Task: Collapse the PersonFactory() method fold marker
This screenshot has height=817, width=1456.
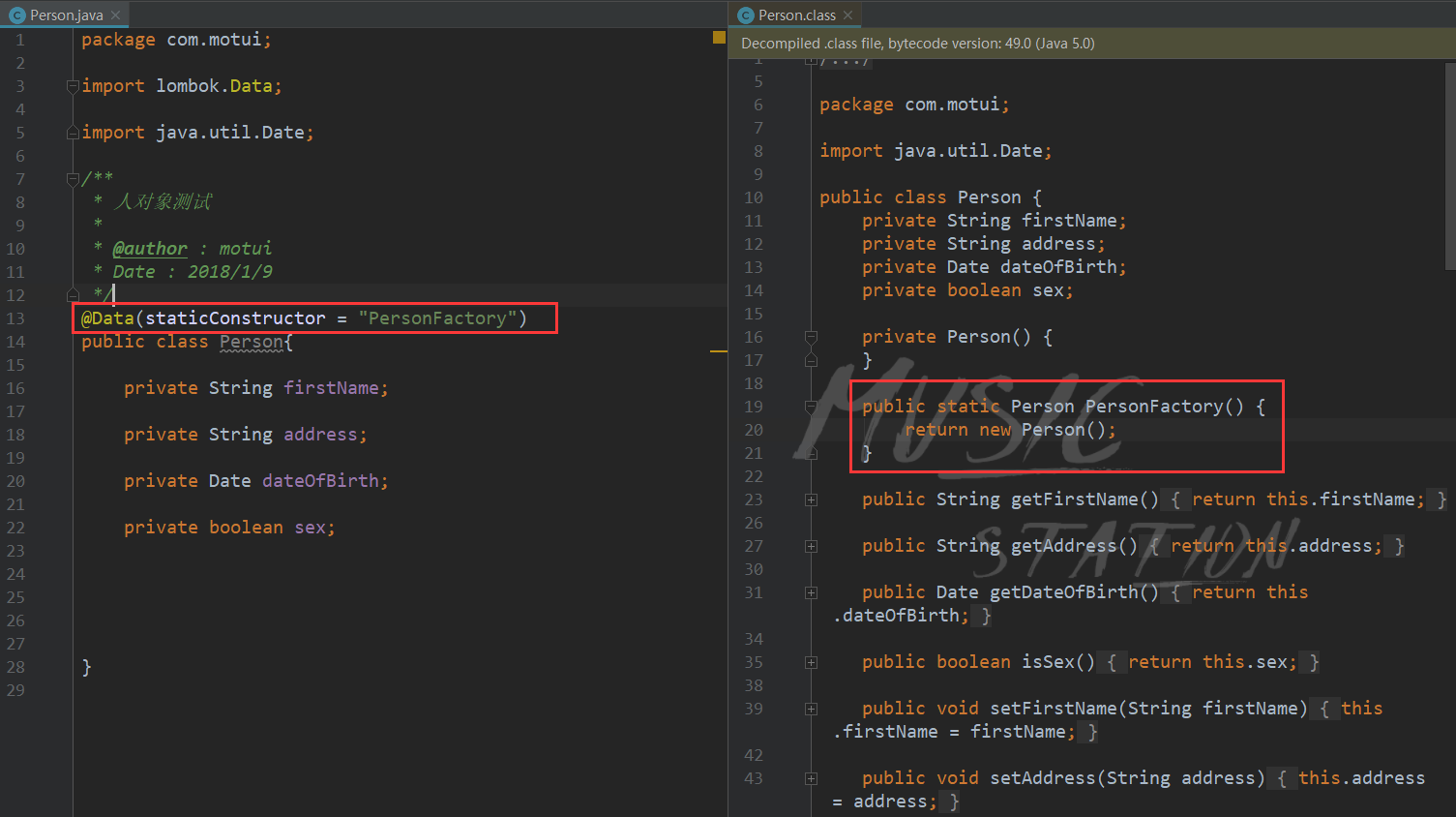Action: (x=811, y=408)
